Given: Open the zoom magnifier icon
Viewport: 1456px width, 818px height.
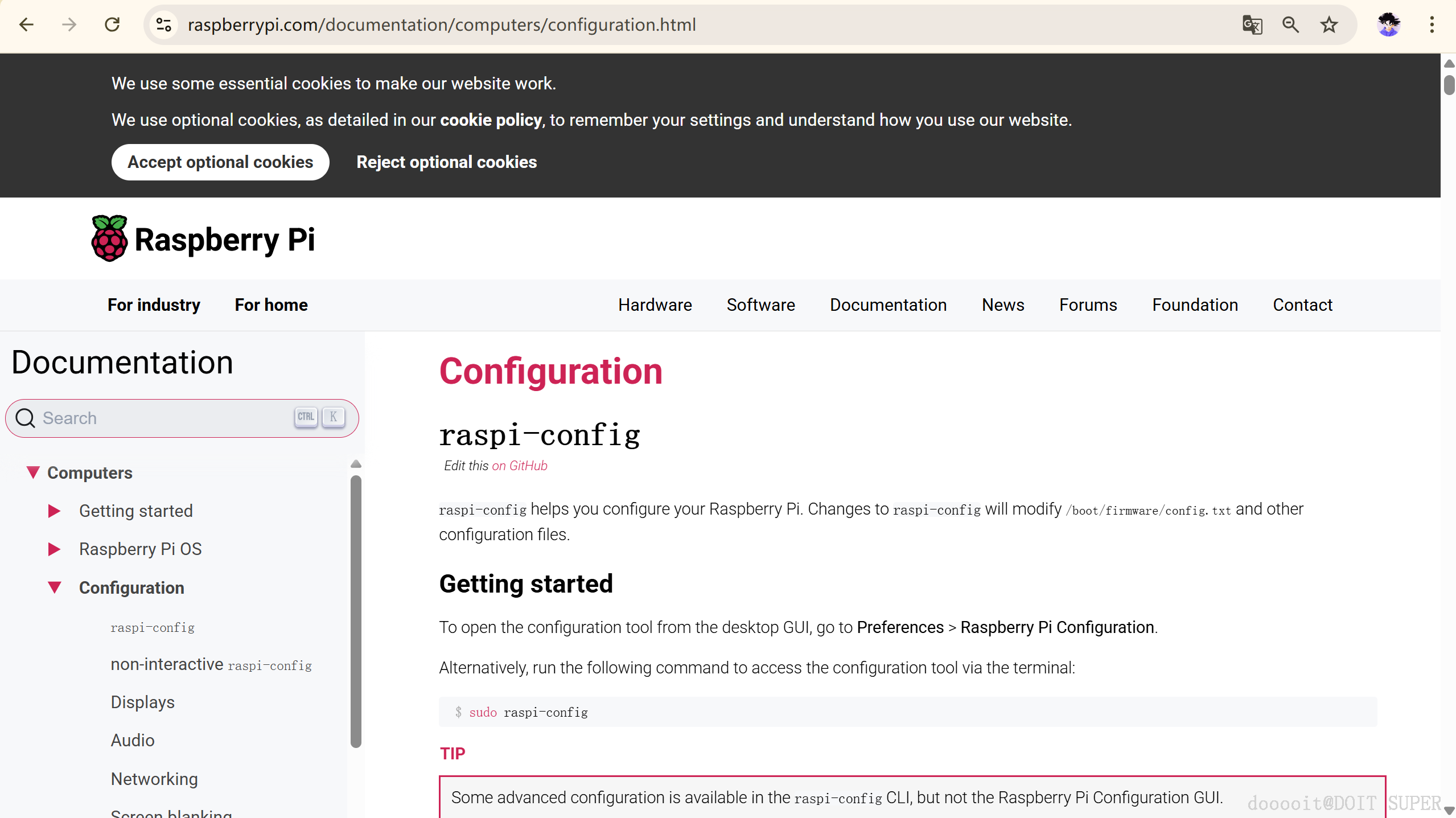Looking at the screenshot, I should coord(1290,24).
